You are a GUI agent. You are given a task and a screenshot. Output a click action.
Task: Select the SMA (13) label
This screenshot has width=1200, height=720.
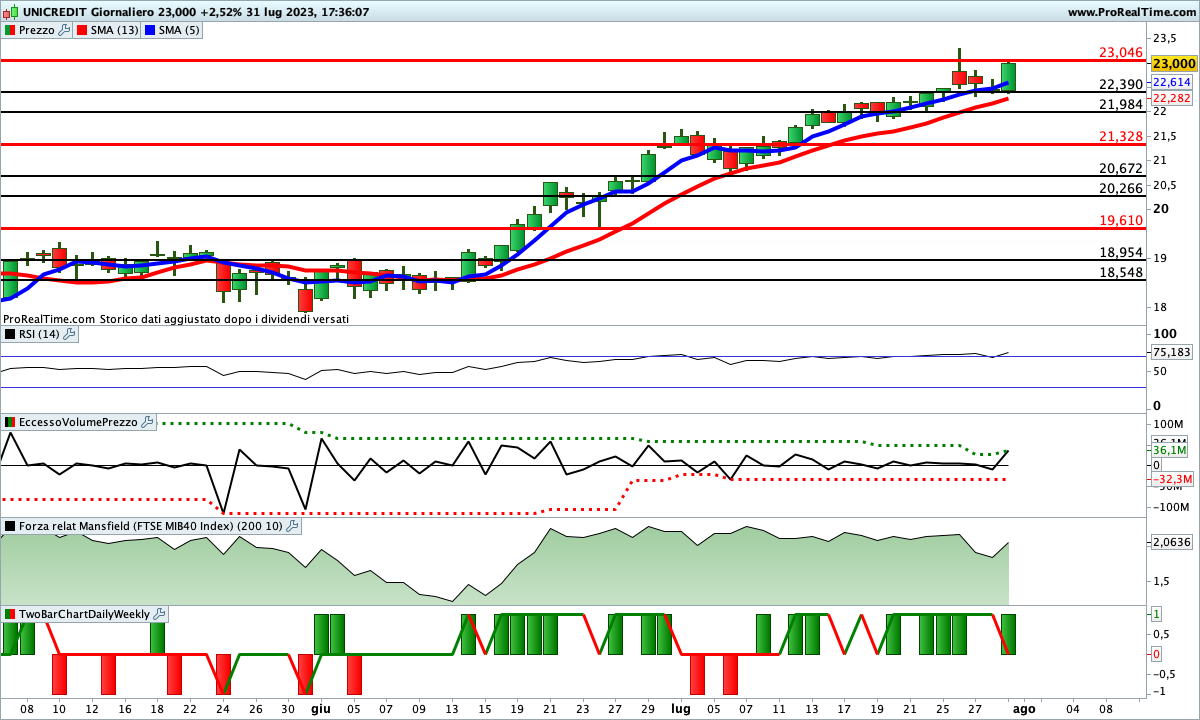pos(115,30)
